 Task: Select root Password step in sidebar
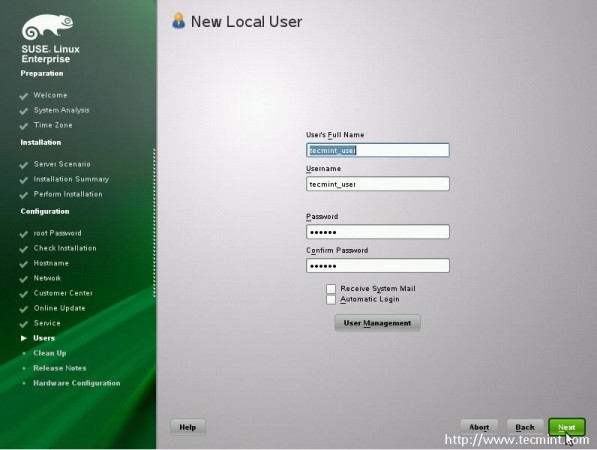(x=57, y=233)
